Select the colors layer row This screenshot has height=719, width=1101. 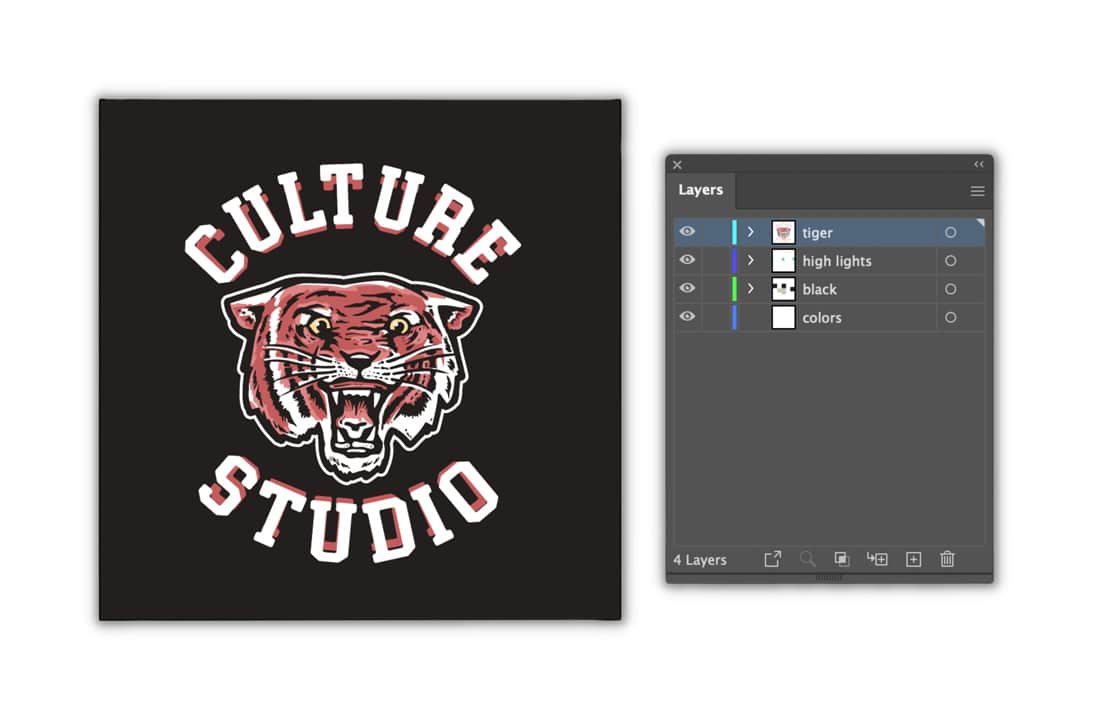click(860, 318)
